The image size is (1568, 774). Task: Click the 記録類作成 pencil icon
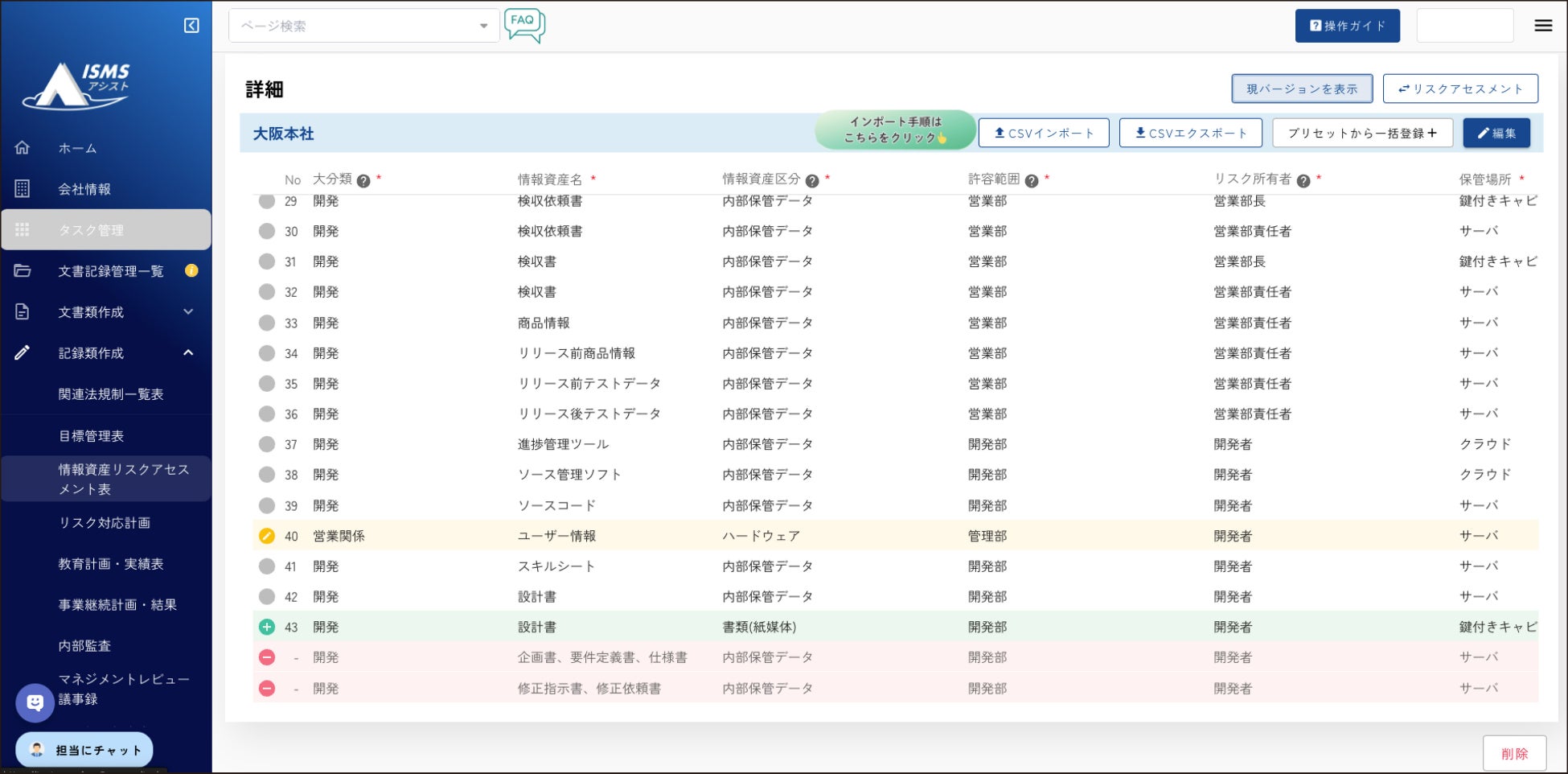pos(23,352)
